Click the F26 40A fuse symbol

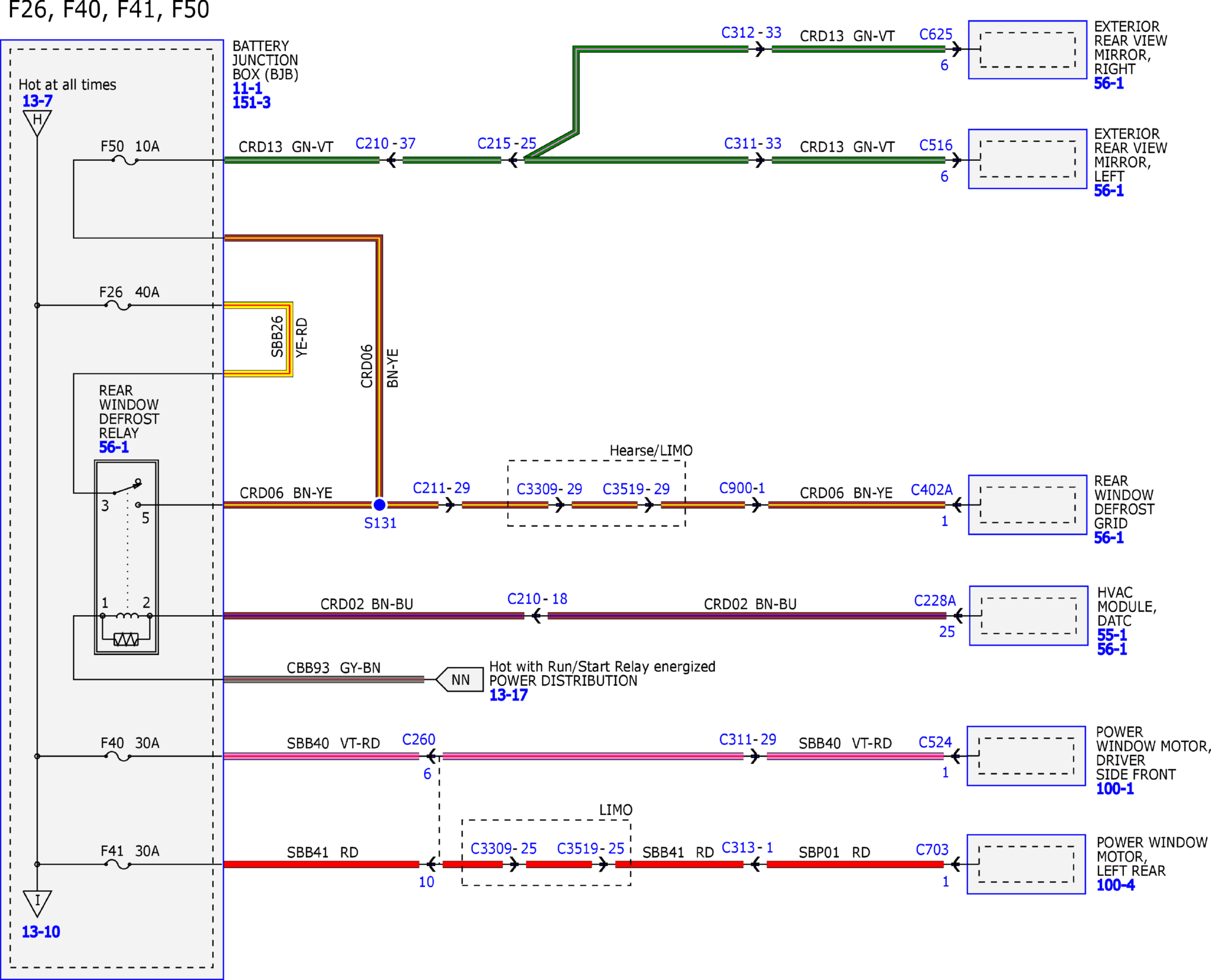click(118, 306)
